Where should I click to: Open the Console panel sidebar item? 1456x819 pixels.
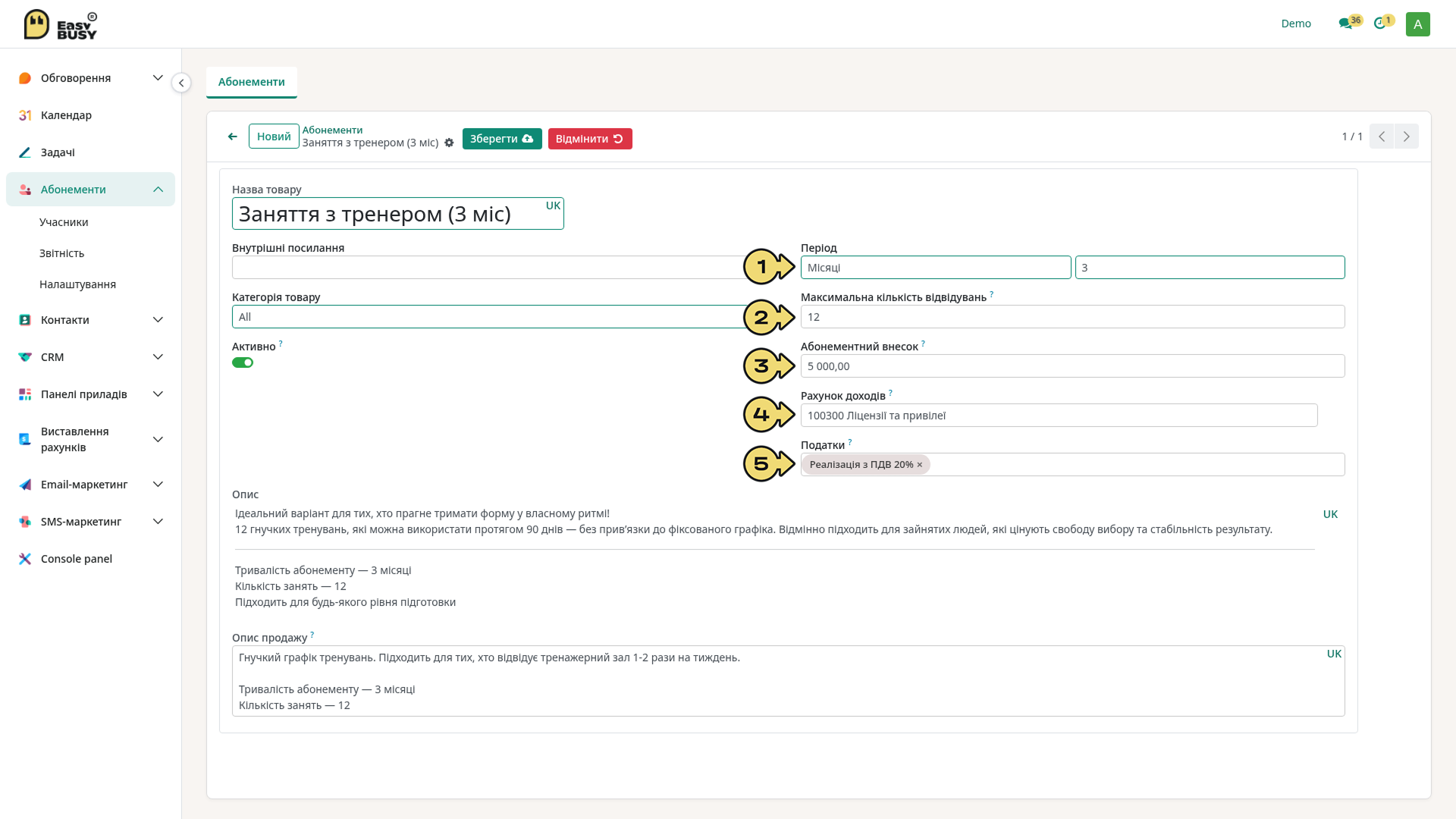[x=76, y=559]
